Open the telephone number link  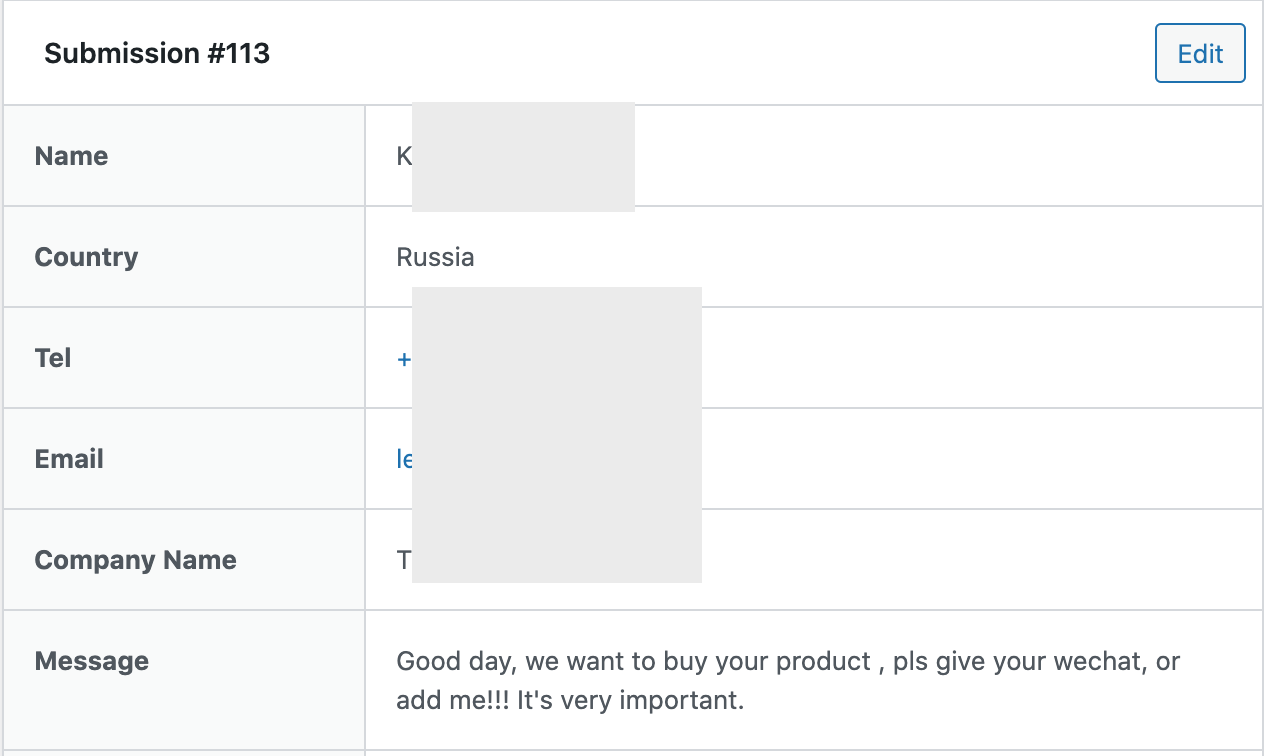[404, 359]
